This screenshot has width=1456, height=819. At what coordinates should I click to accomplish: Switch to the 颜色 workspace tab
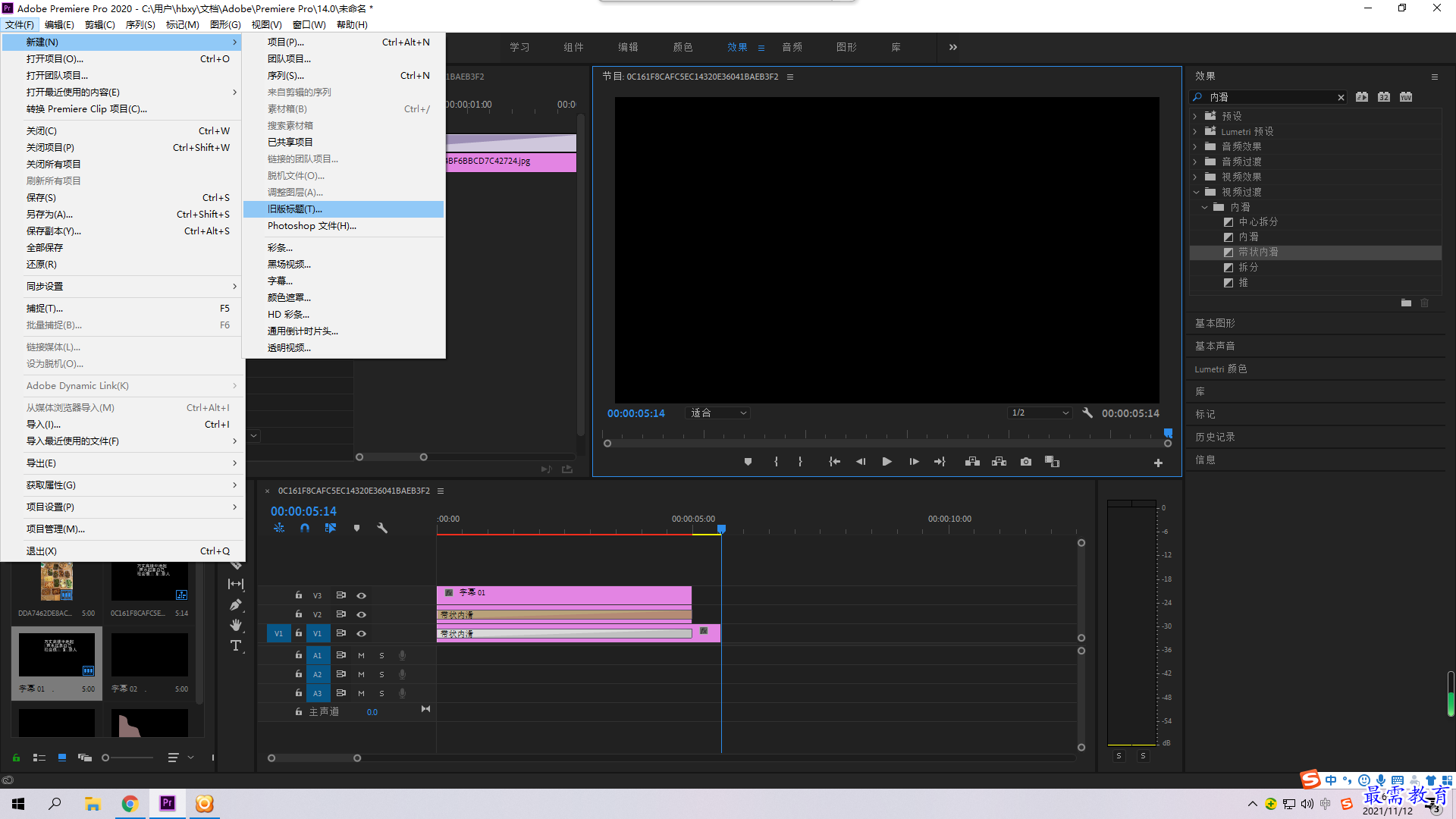point(682,47)
